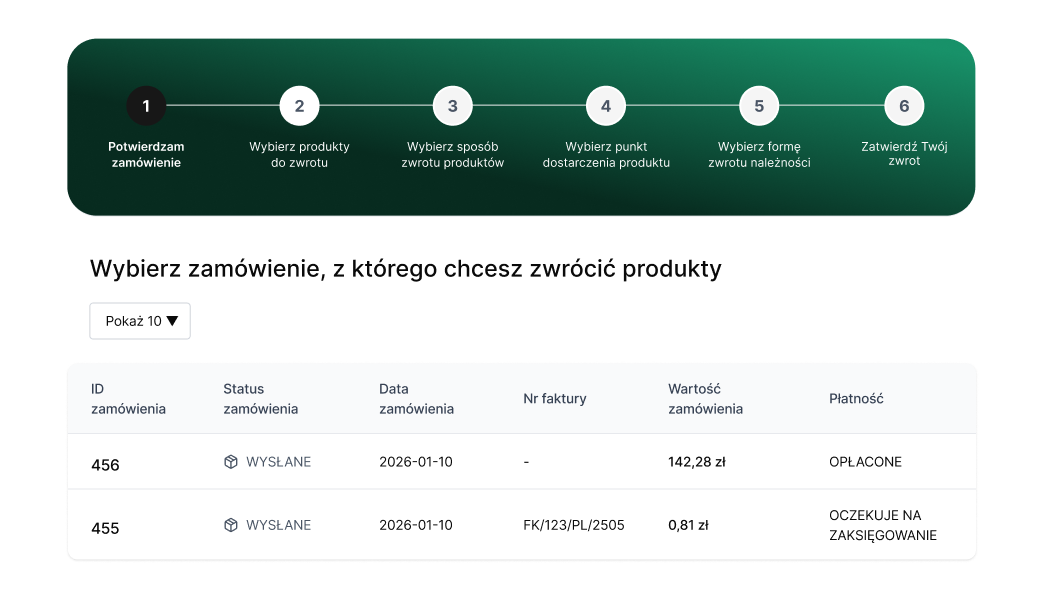The height and width of the screenshot is (600, 1040).
Task: Click the "Potwierdzam zamówienie" step label
Action: click(x=146, y=154)
